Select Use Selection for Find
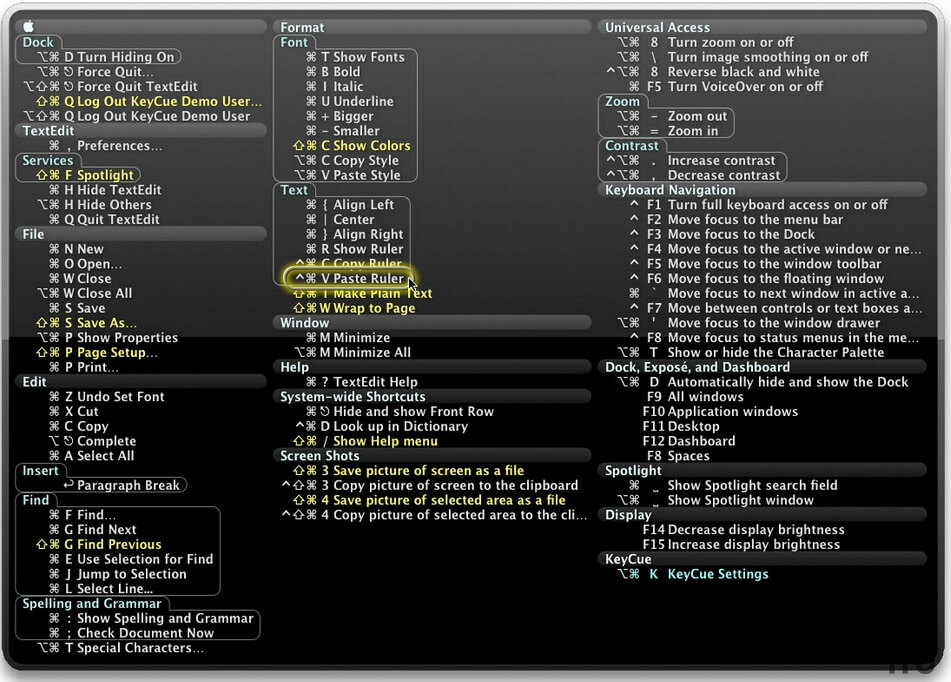Image resolution: width=951 pixels, height=682 pixels. (131, 559)
